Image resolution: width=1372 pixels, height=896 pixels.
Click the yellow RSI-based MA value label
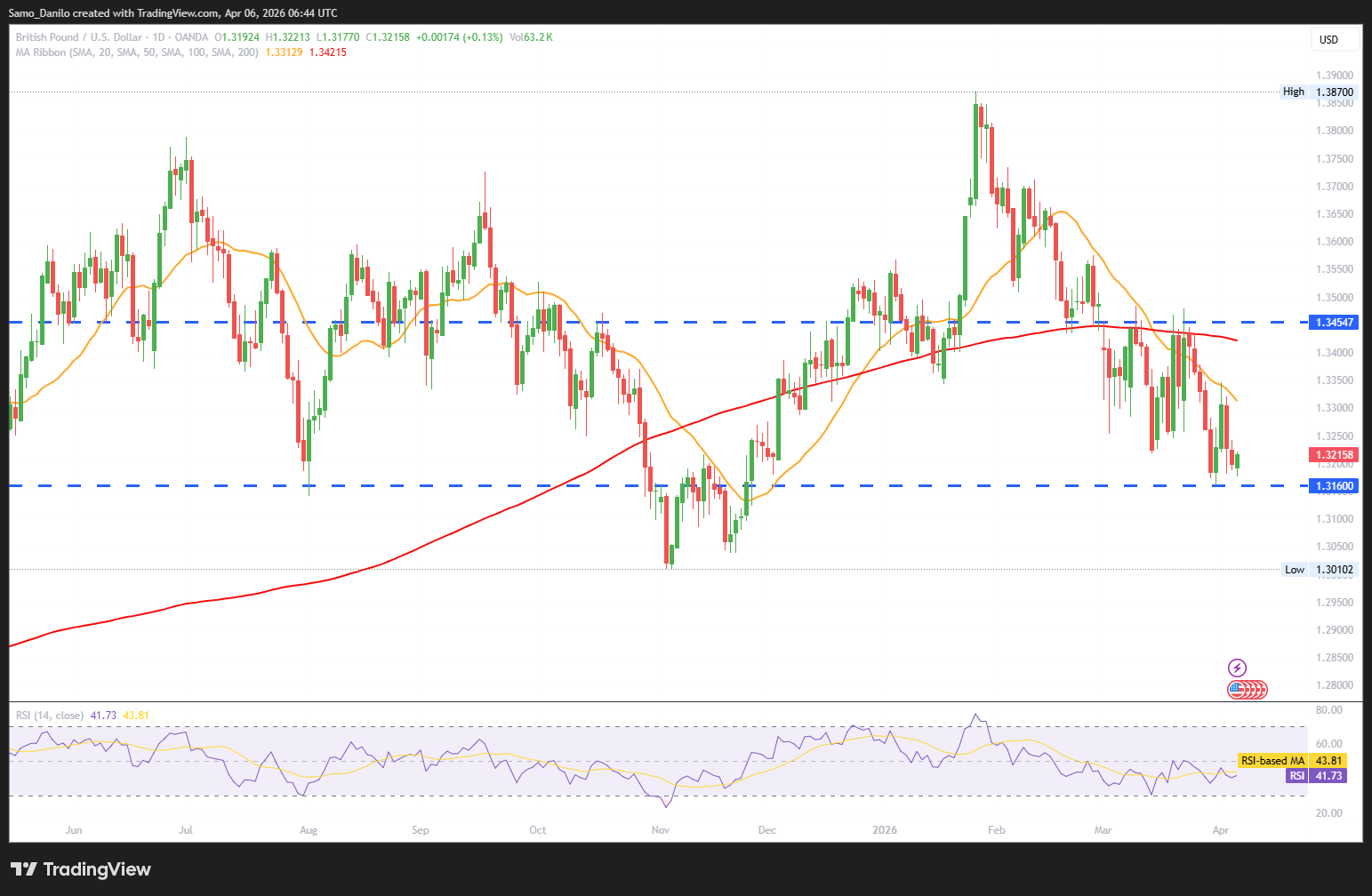(x=1292, y=761)
